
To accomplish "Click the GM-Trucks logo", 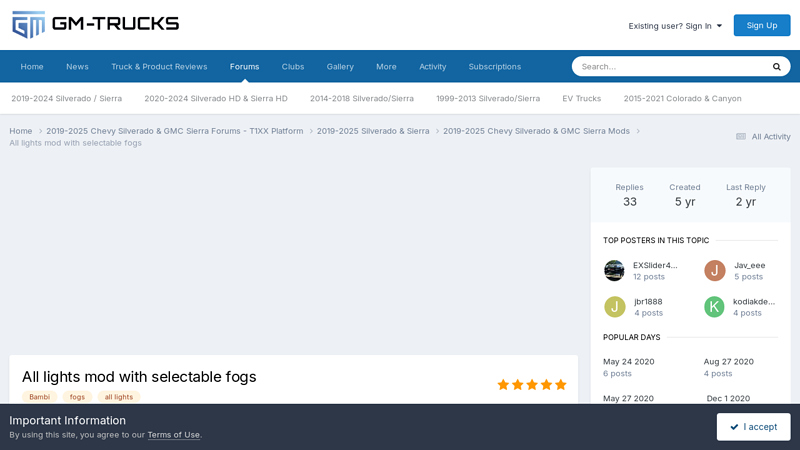I will click(95, 24).
